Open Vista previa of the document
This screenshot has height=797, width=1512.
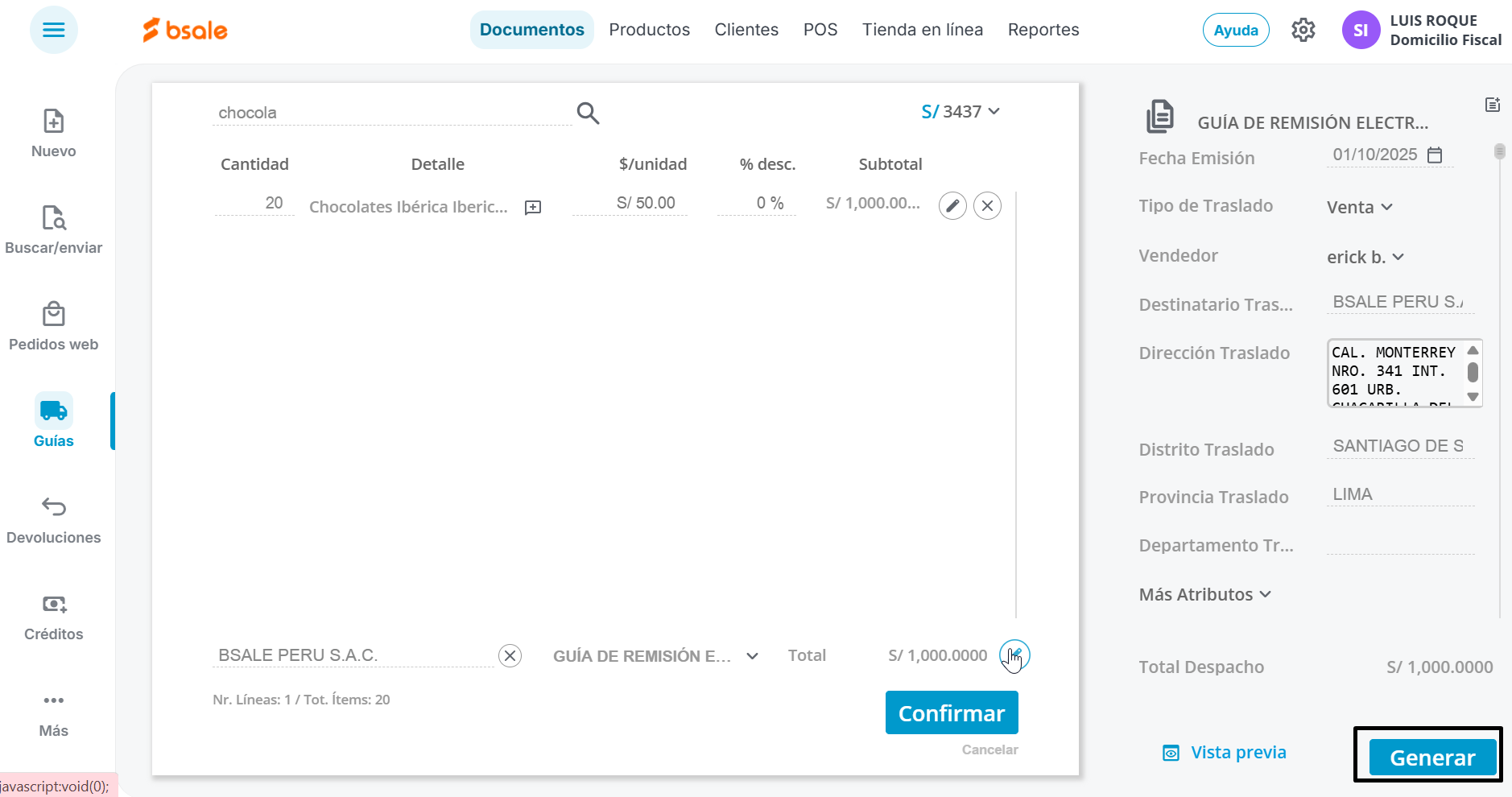[1225, 753]
